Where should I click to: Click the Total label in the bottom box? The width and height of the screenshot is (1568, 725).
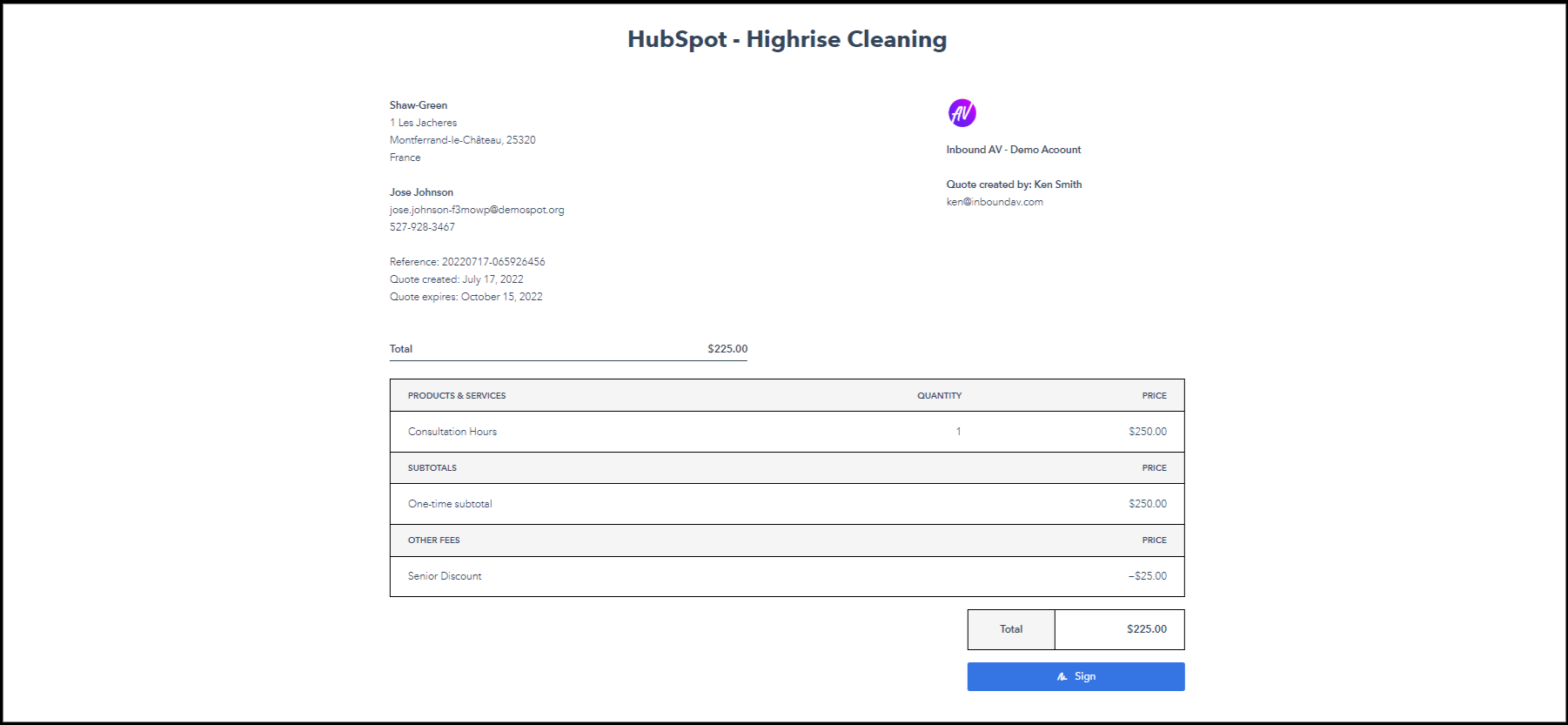(x=1011, y=629)
